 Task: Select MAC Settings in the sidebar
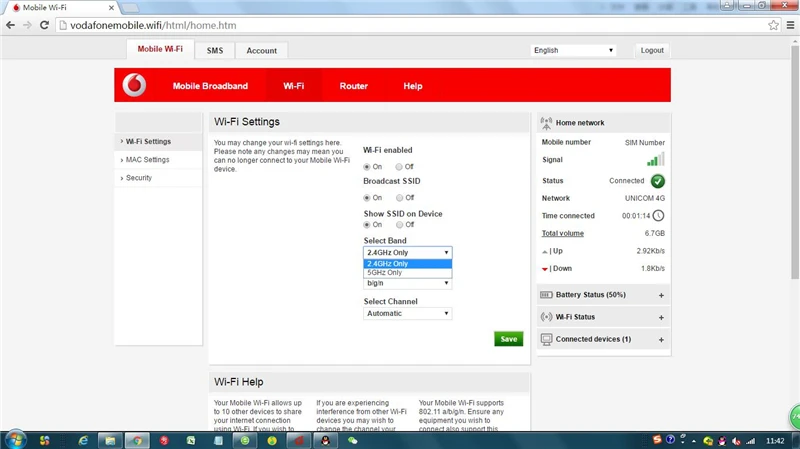click(159, 160)
